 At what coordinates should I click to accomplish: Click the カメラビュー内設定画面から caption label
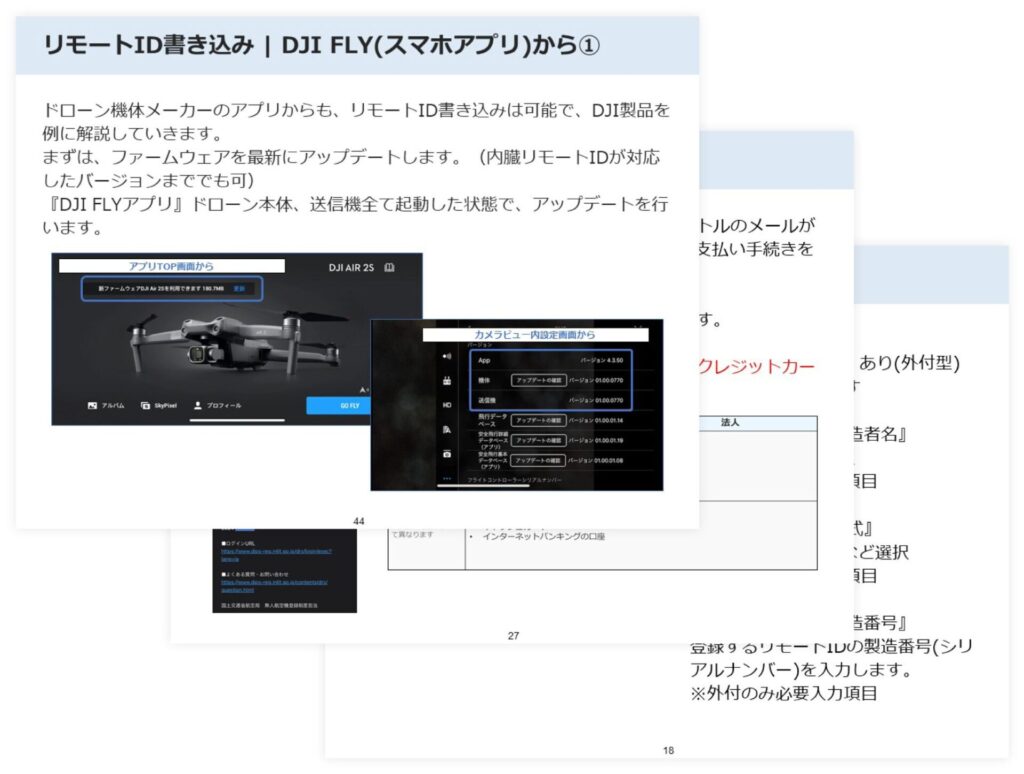click(x=535, y=334)
